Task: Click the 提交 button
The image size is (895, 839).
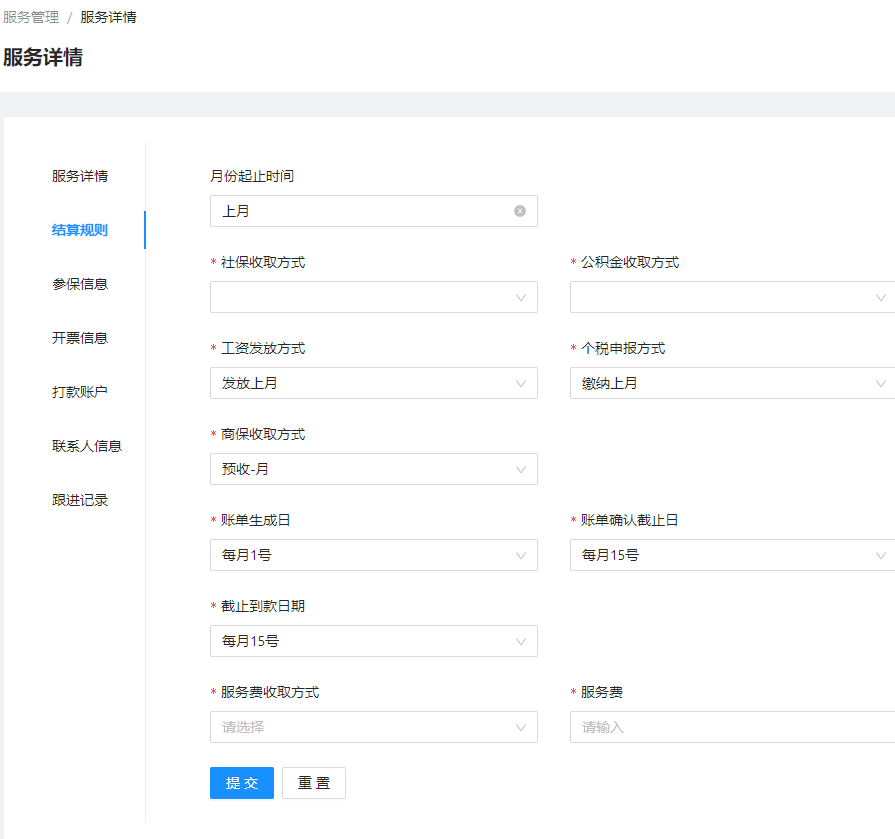Action: click(242, 783)
